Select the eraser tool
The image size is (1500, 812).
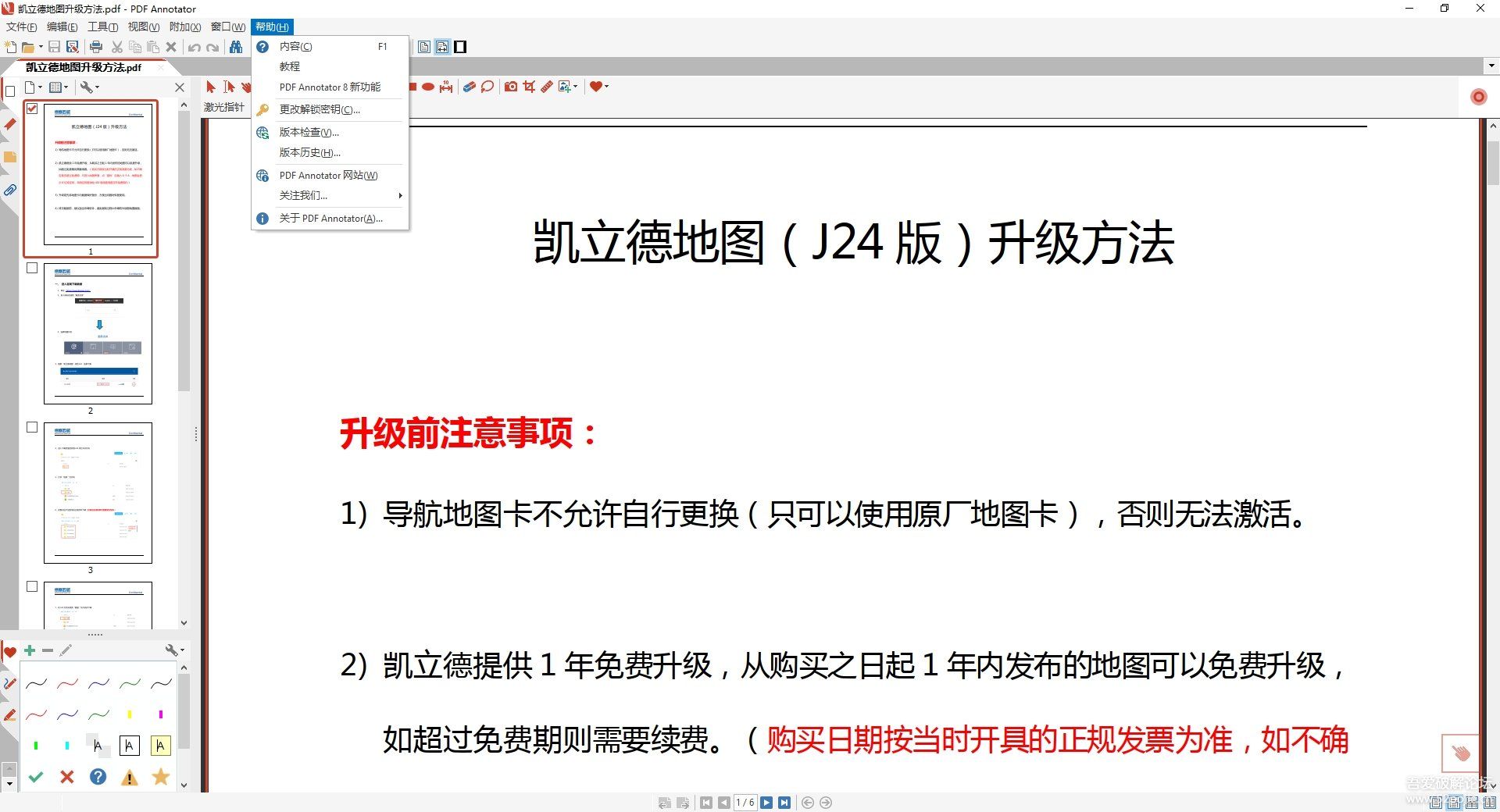tap(468, 87)
